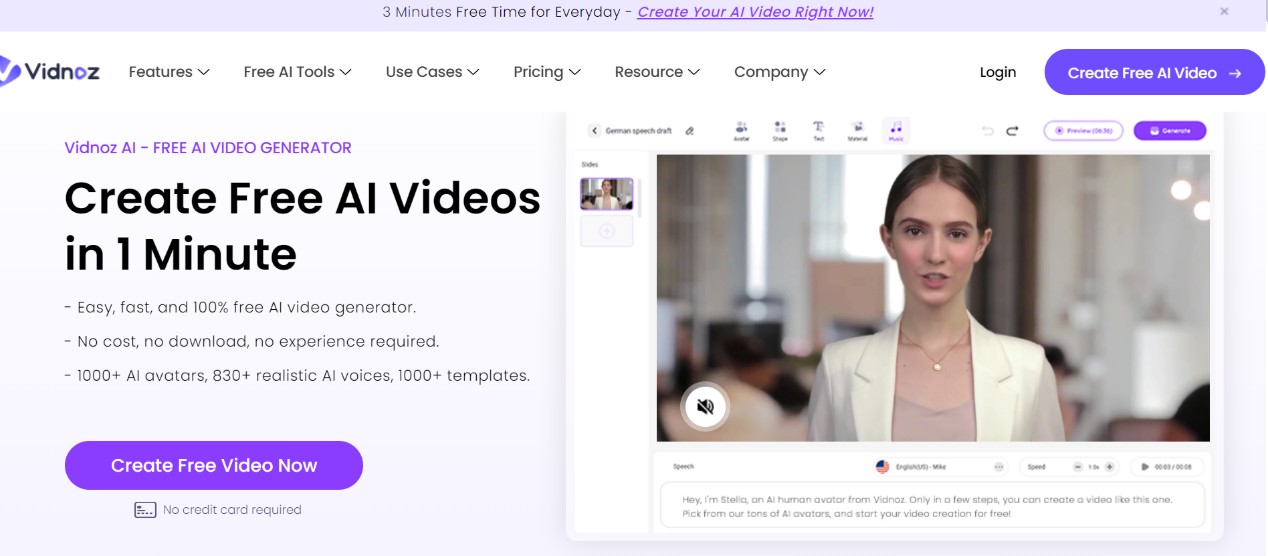Click the US flag voice icon
The width and height of the screenshot is (1268, 556).
click(x=882, y=467)
